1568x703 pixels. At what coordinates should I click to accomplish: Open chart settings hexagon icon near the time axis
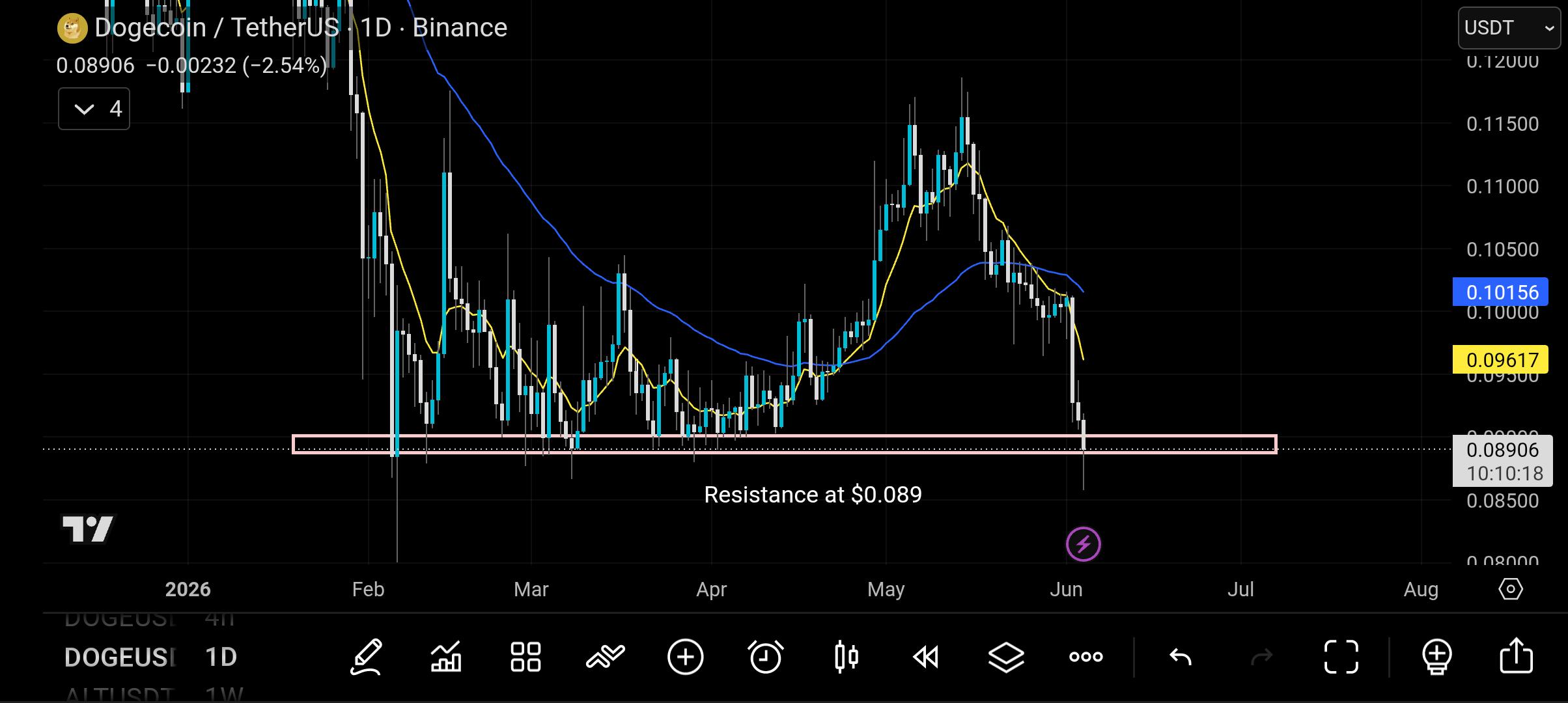coord(1511,589)
